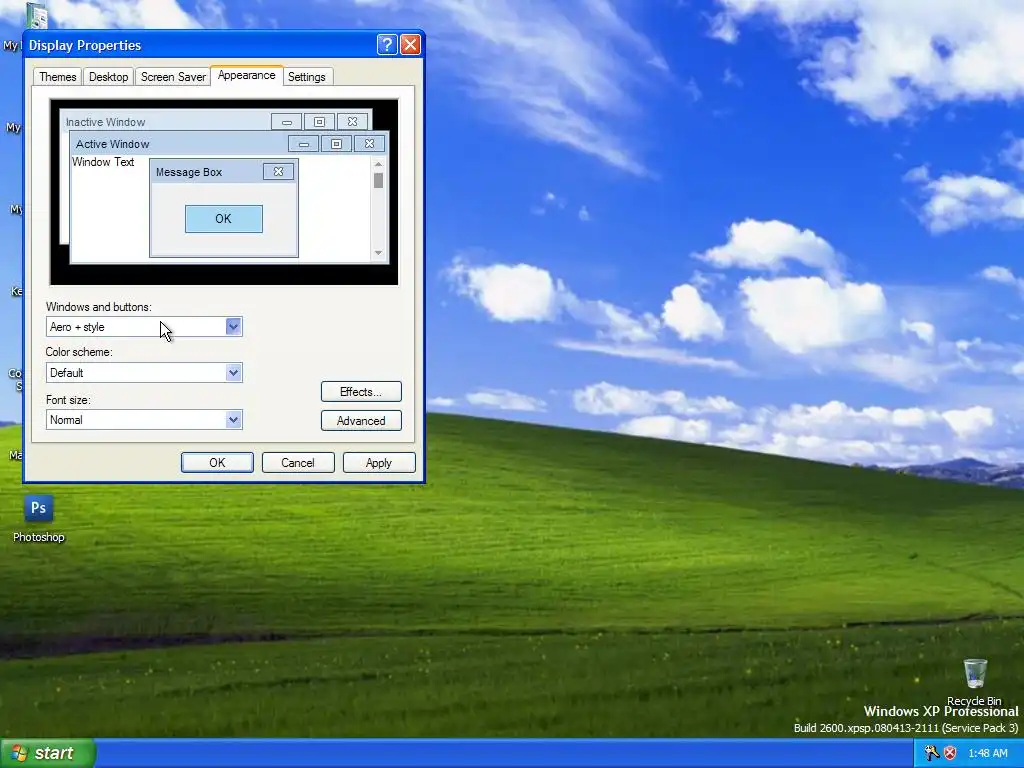1024x768 pixels.
Task: Click the taskbar clock showing 1:48 AM
Action: click(987, 754)
